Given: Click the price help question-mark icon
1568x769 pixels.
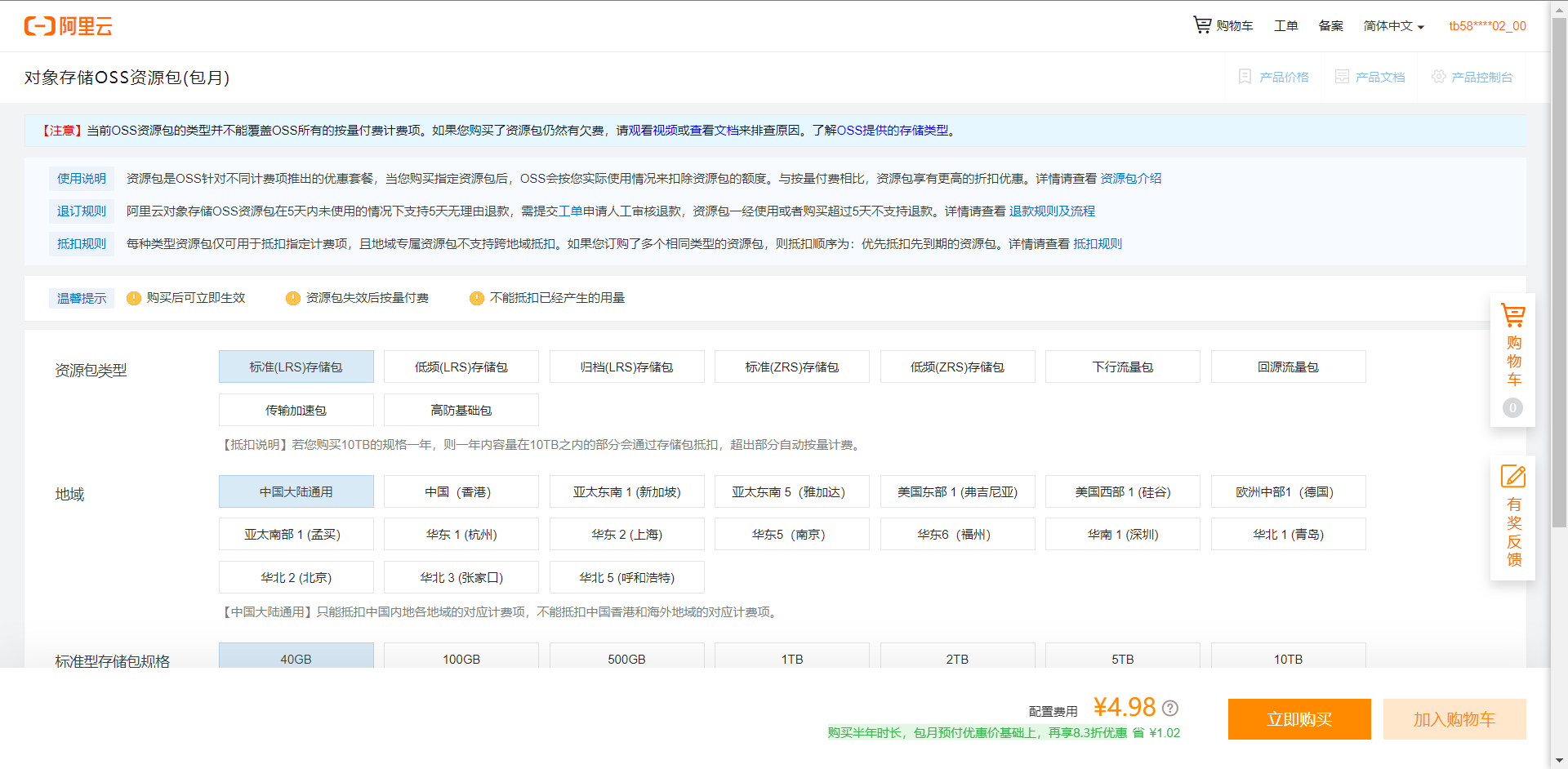Looking at the screenshot, I should click(1170, 708).
